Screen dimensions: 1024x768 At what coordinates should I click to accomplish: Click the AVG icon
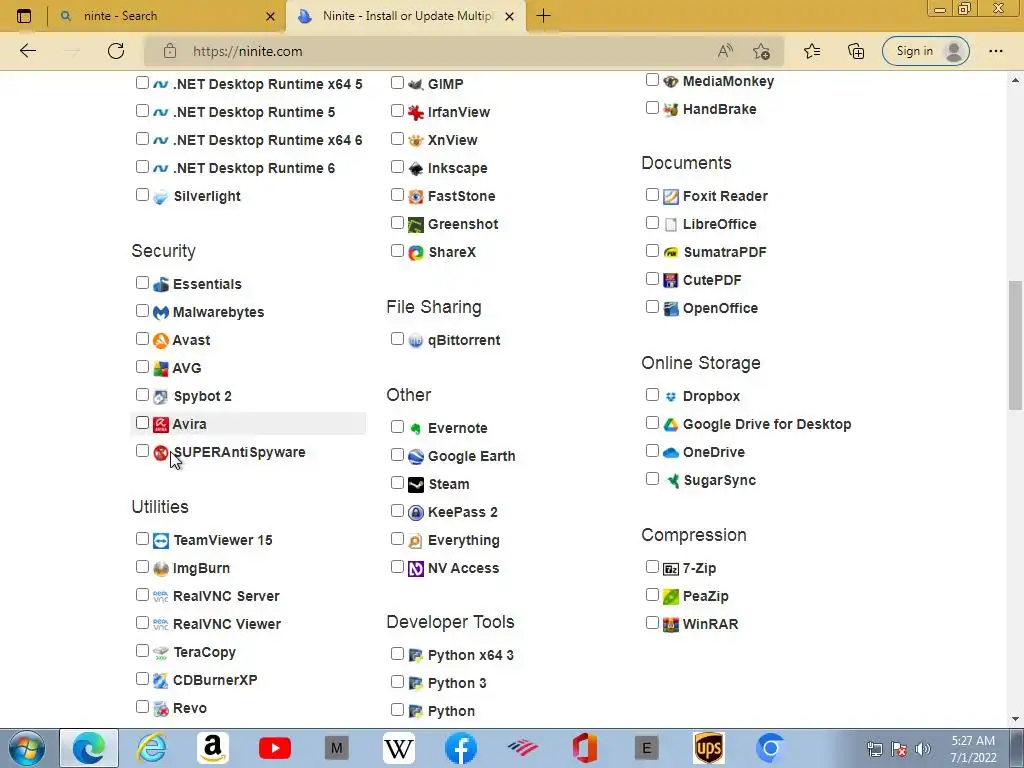[x=161, y=368]
